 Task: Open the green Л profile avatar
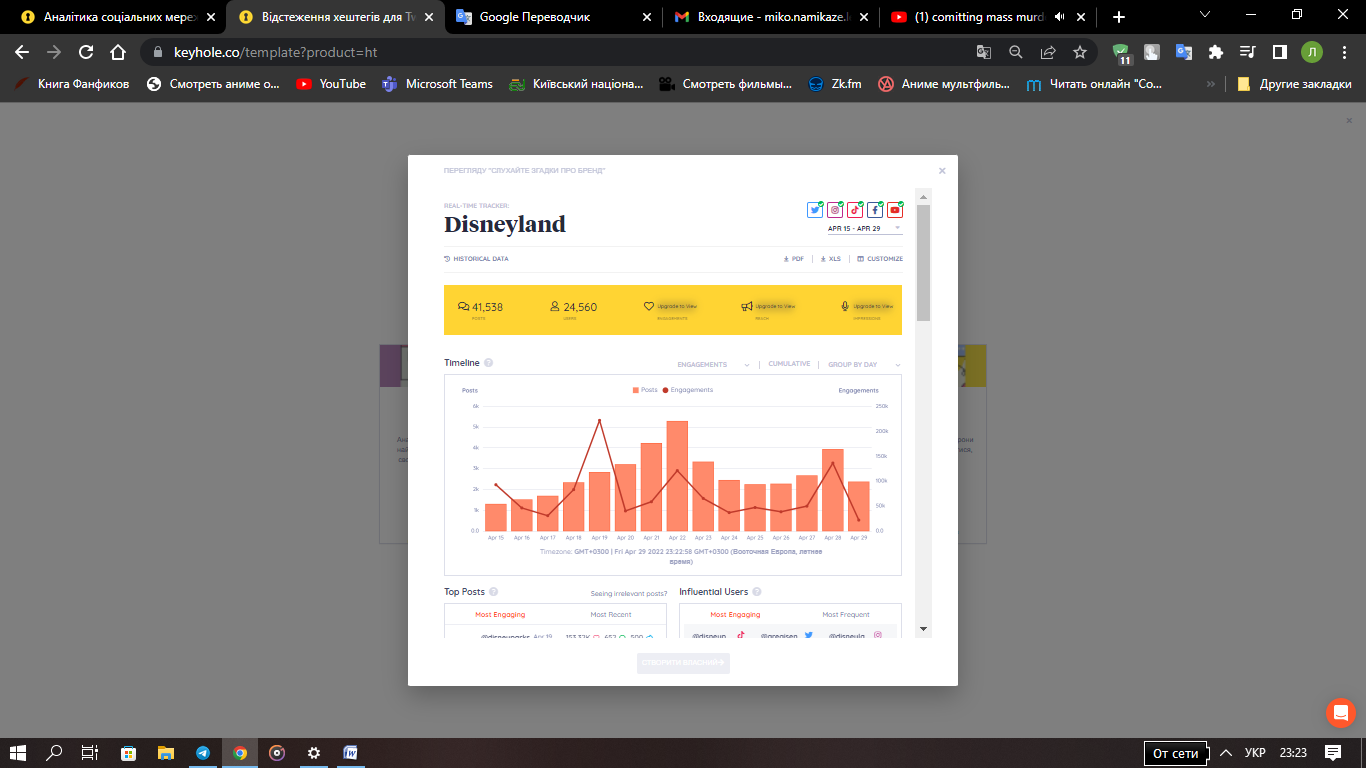1312,52
